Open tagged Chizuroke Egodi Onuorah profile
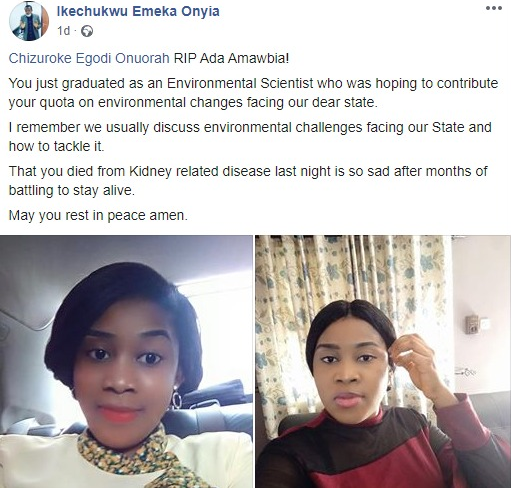 click(x=89, y=58)
